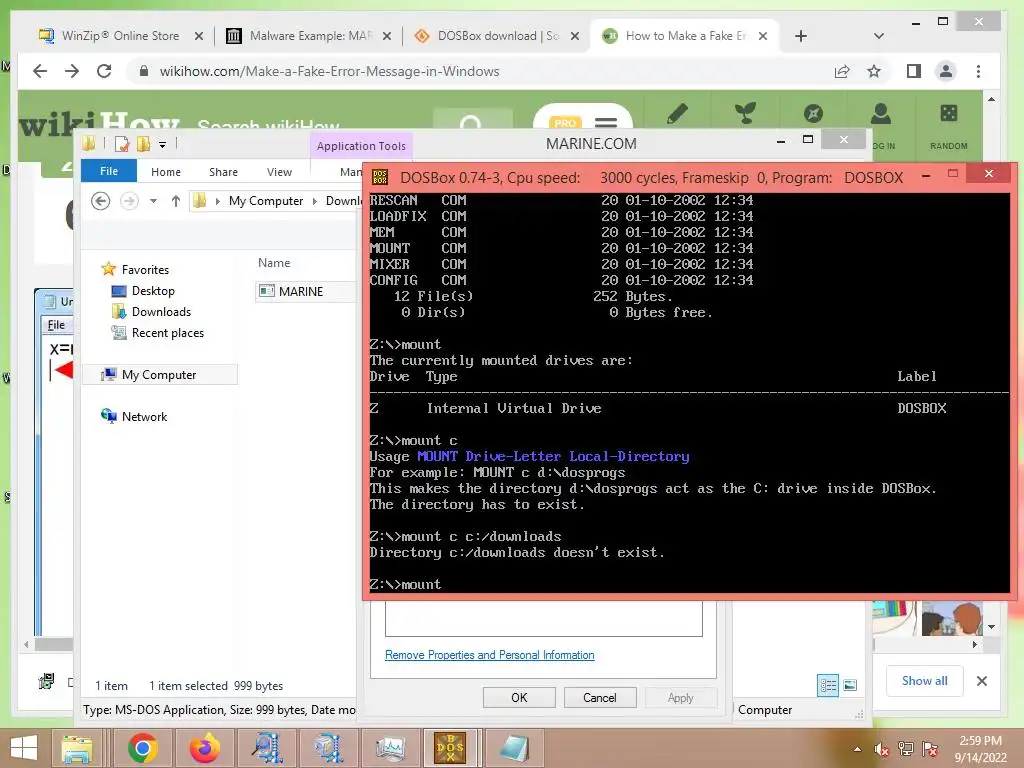
Task: Share this page from address bar
Action: click(x=842, y=71)
